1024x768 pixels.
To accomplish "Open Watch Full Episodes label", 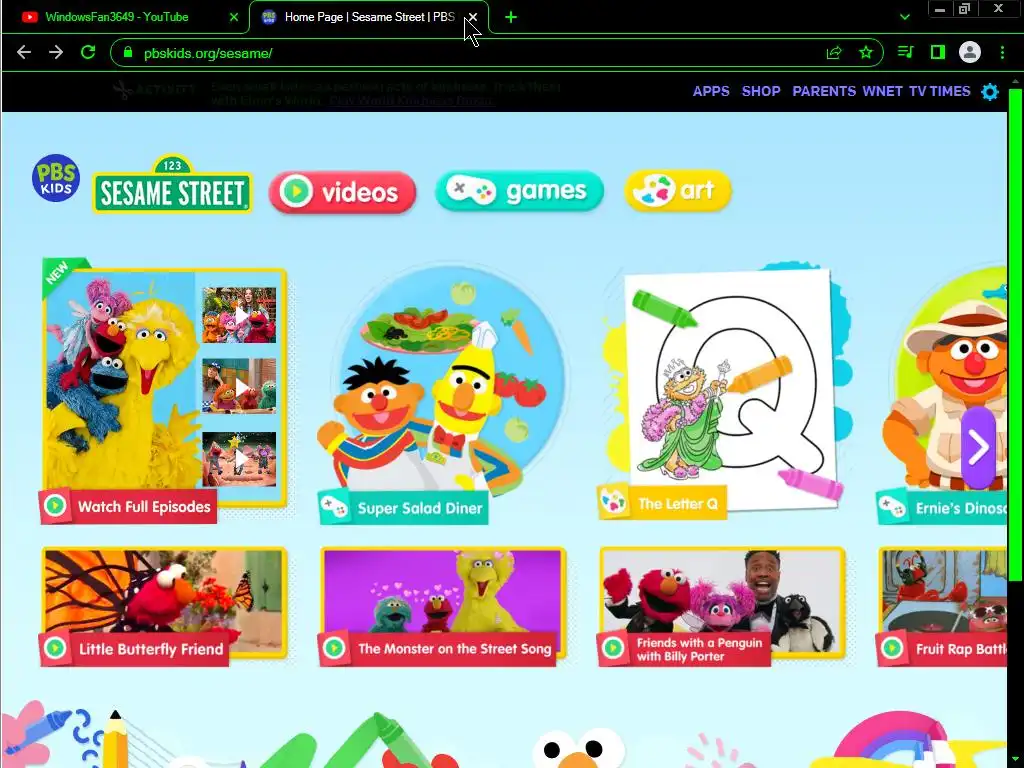I will [129, 506].
